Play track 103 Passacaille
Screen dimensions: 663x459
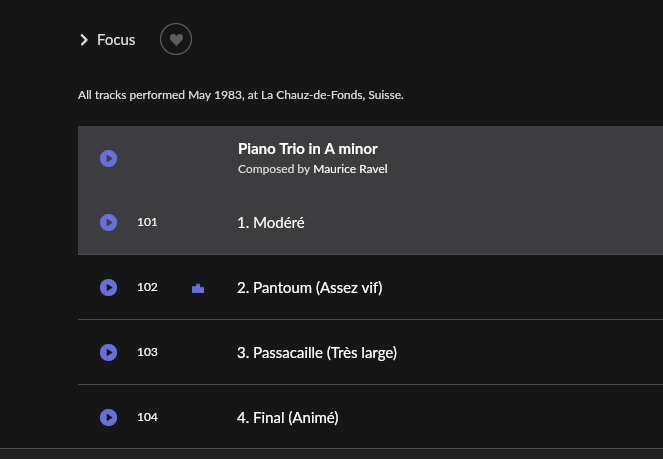(108, 352)
